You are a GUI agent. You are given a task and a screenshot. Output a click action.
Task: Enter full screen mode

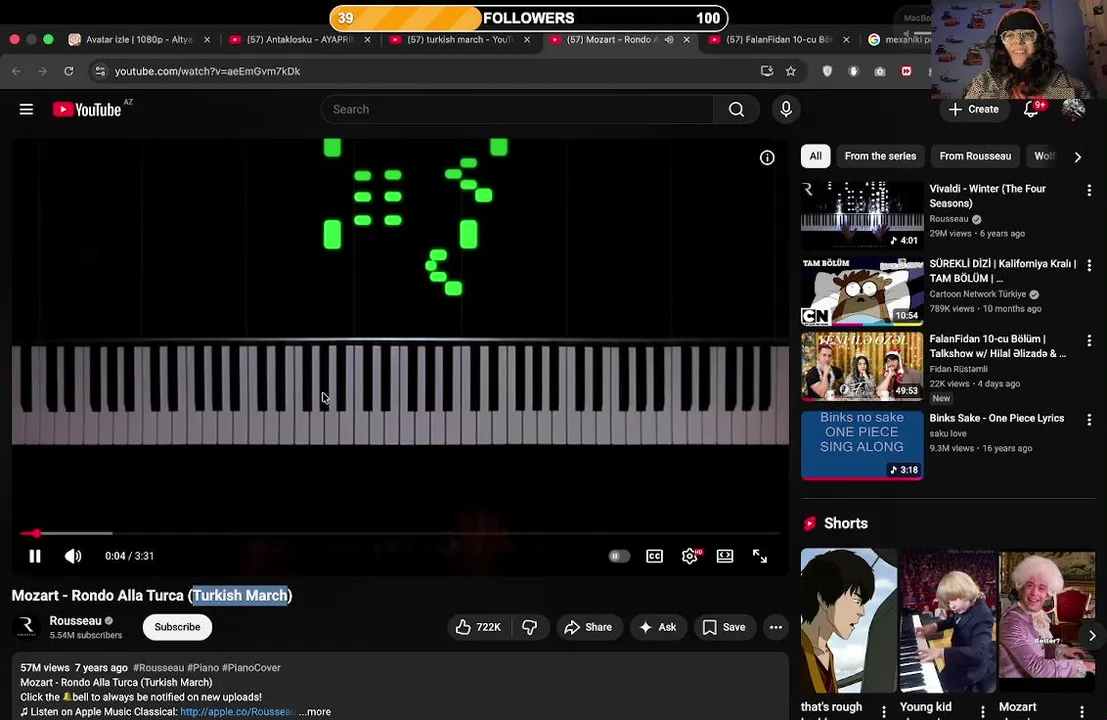tap(760, 556)
